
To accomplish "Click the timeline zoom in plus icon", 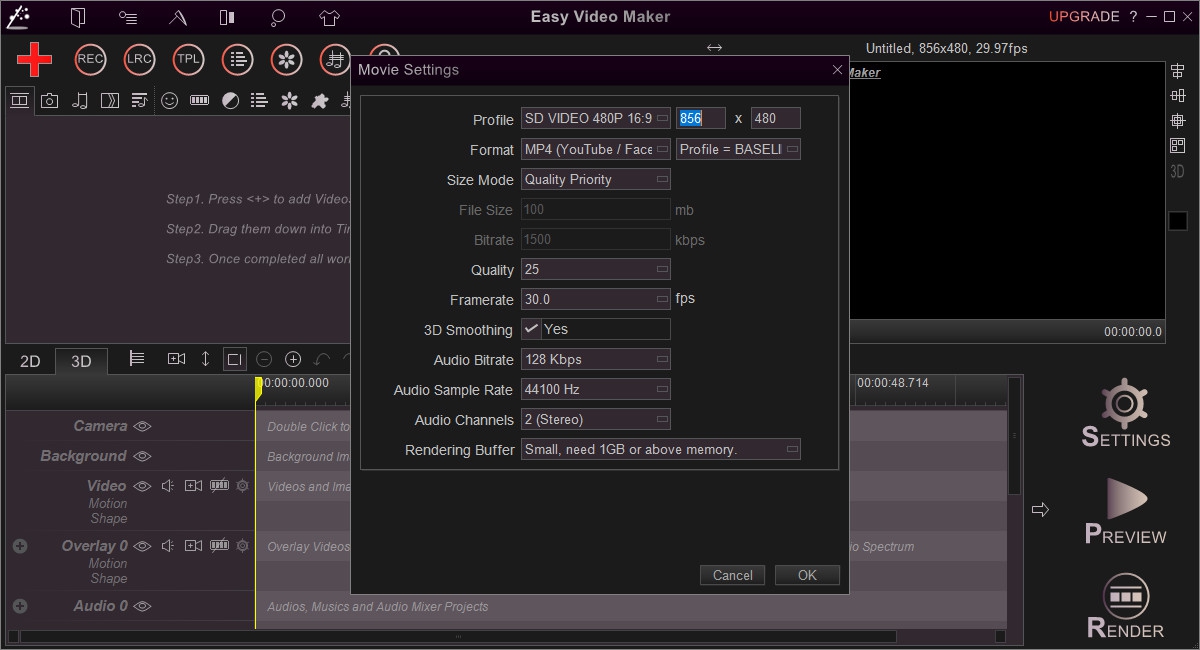I will click(293, 358).
